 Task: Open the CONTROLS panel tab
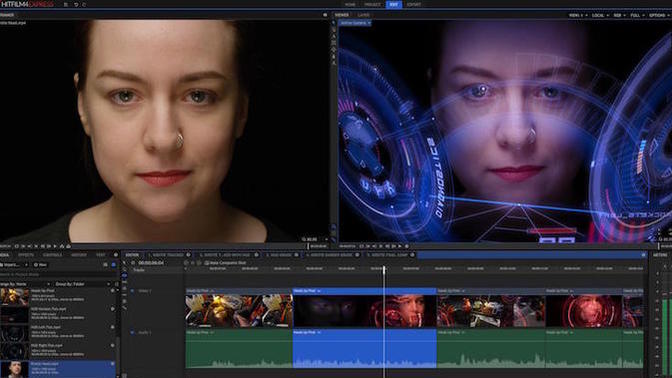(53, 255)
